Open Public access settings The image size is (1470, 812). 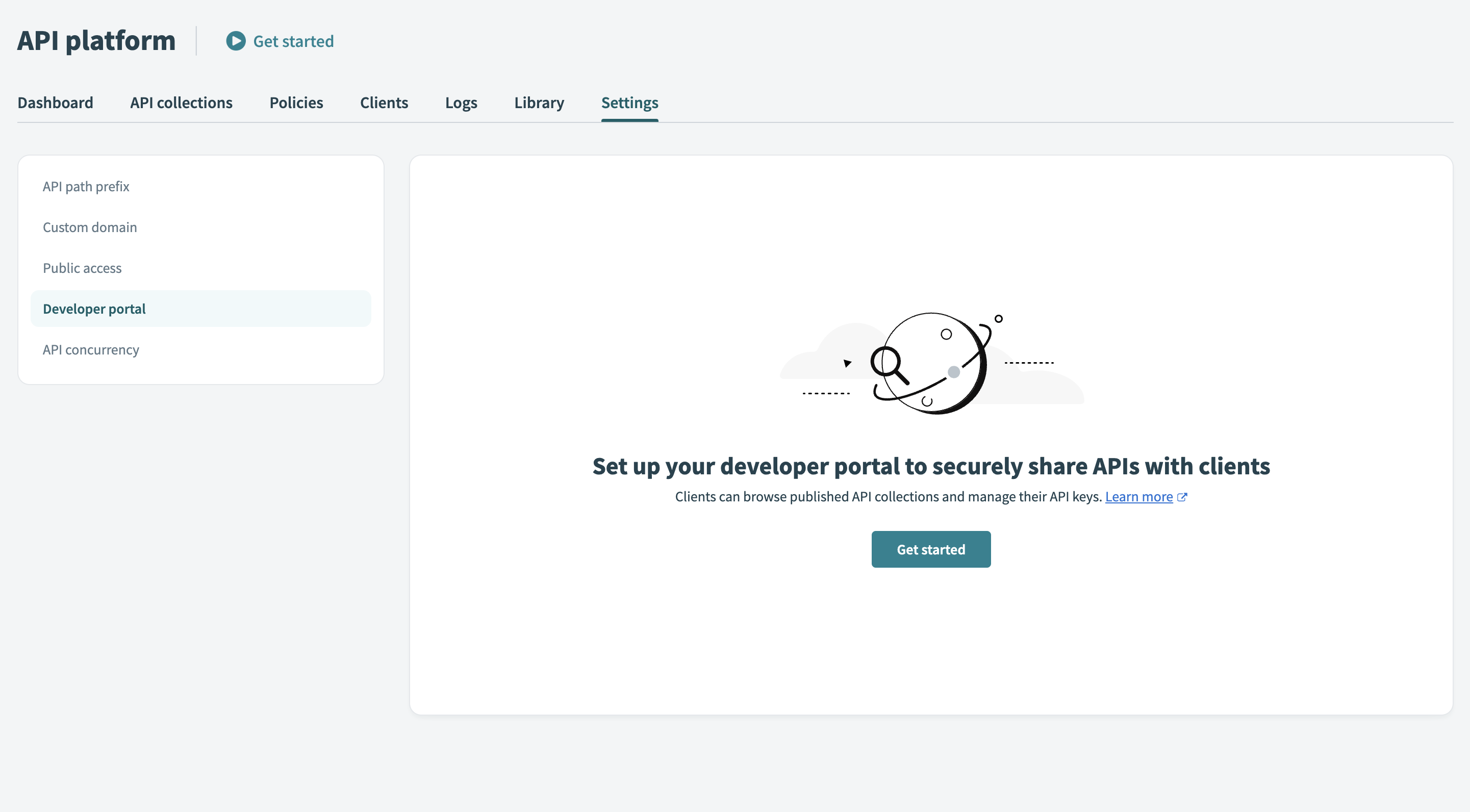pos(82,268)
